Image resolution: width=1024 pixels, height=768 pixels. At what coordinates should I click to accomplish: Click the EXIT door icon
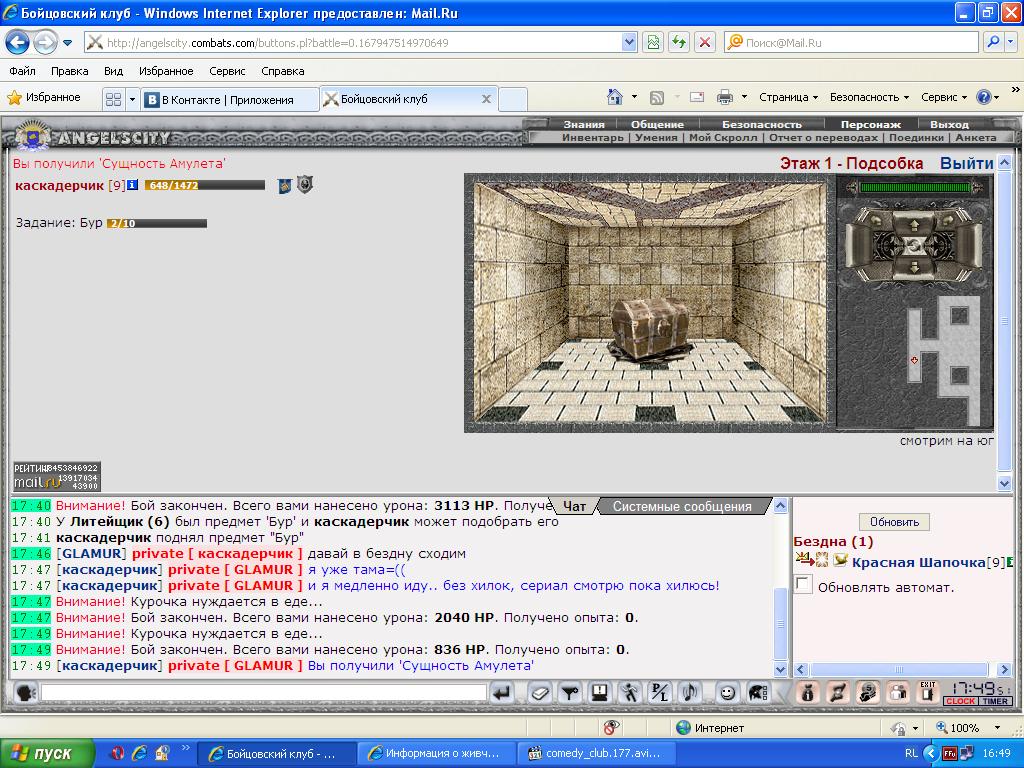pyautogui.click(x=927, y=692)
